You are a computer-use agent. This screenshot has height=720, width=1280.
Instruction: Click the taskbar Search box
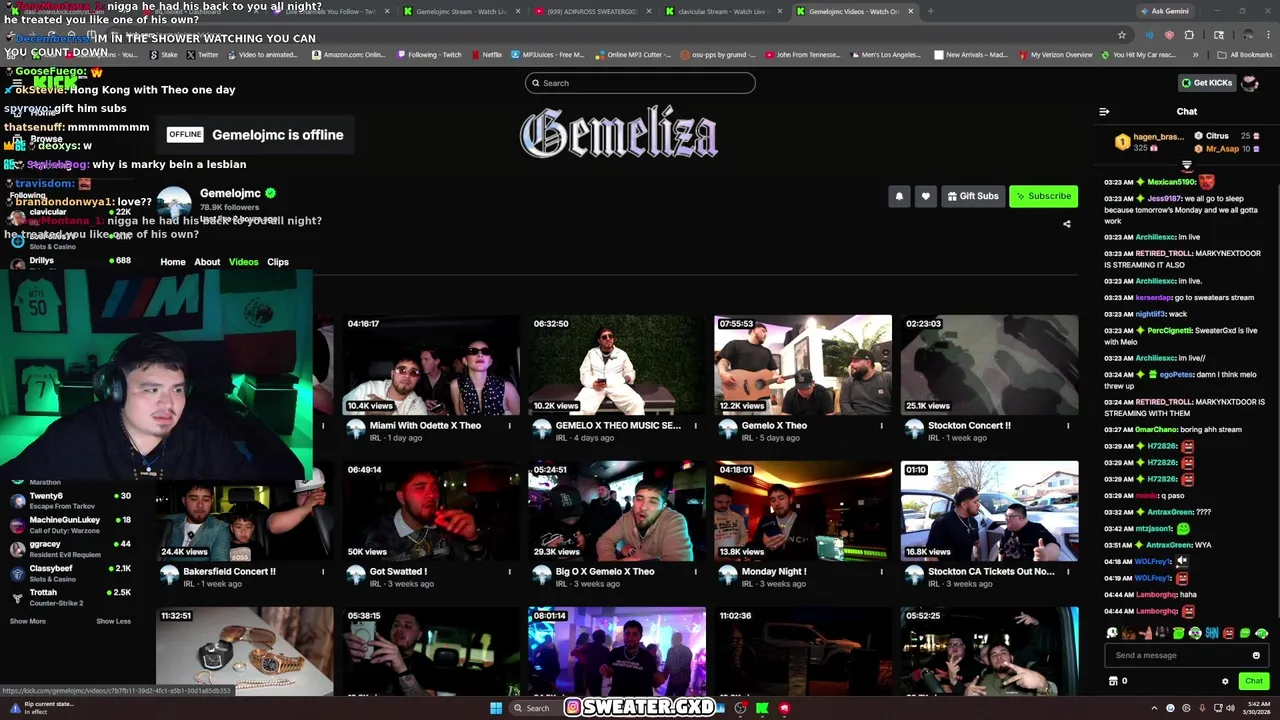[537, 708]
